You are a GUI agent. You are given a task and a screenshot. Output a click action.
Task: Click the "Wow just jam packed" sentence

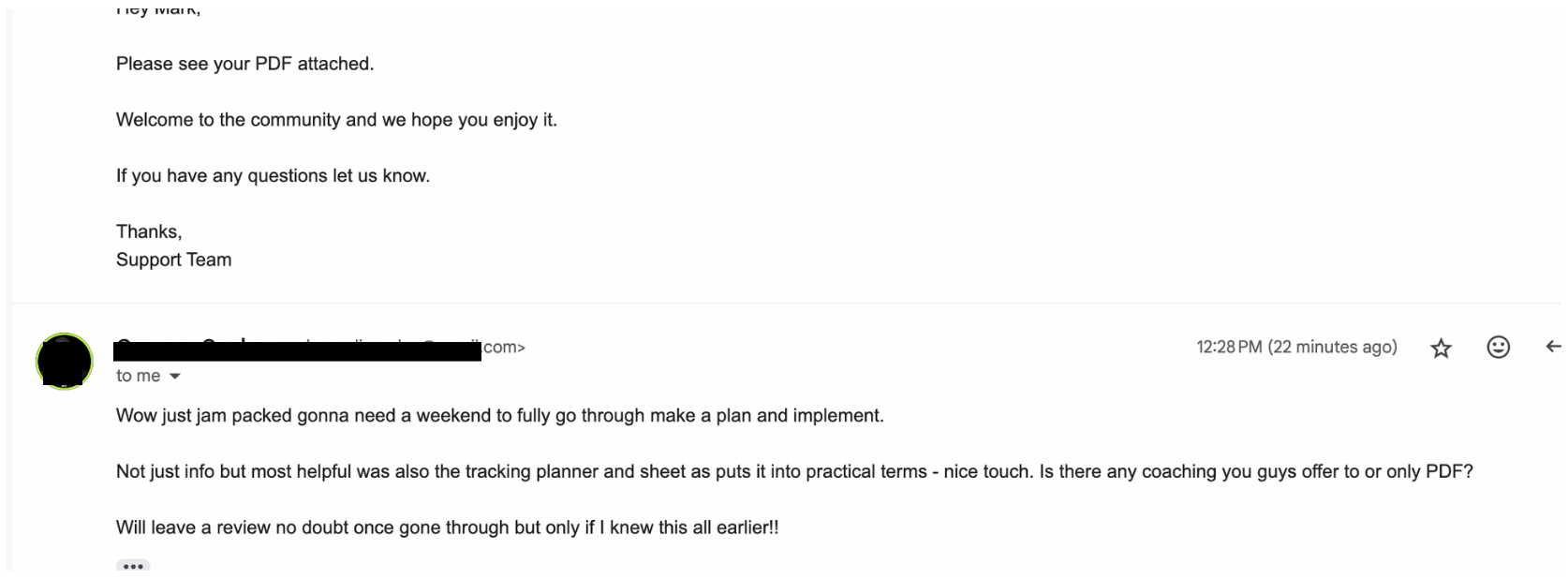tap(499, 415)
